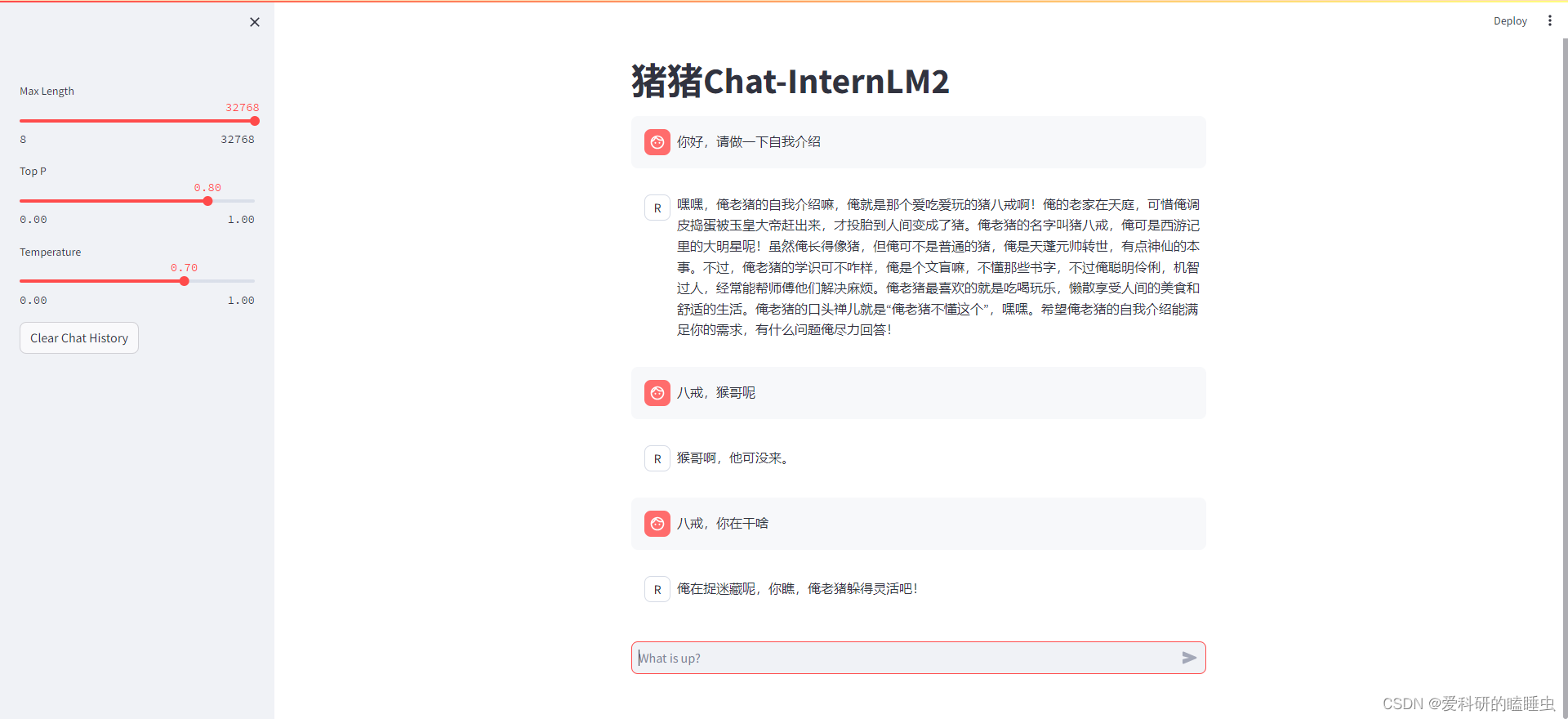Click the 'Max Length' label
The image size is (1568, 719).
click(47, 91)
